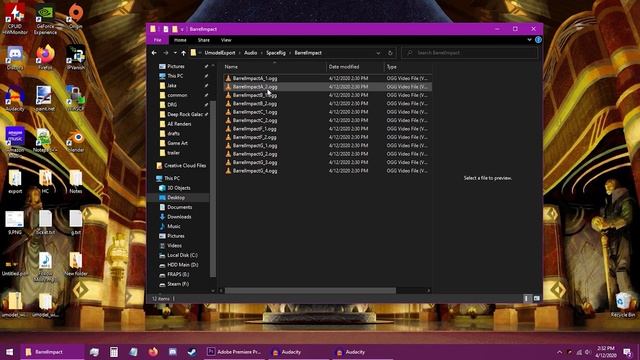Go up one folder level with the Up arrow
This screenshot has width=640, height=360.
184,53
